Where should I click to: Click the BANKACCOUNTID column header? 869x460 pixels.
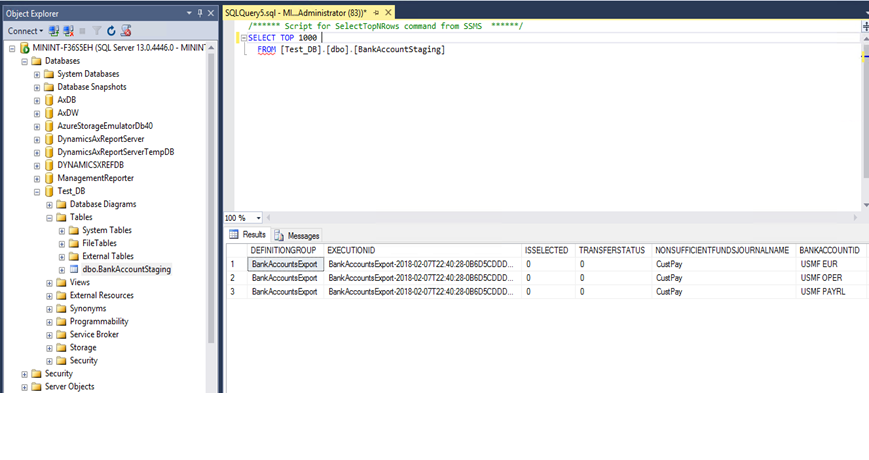830,251
